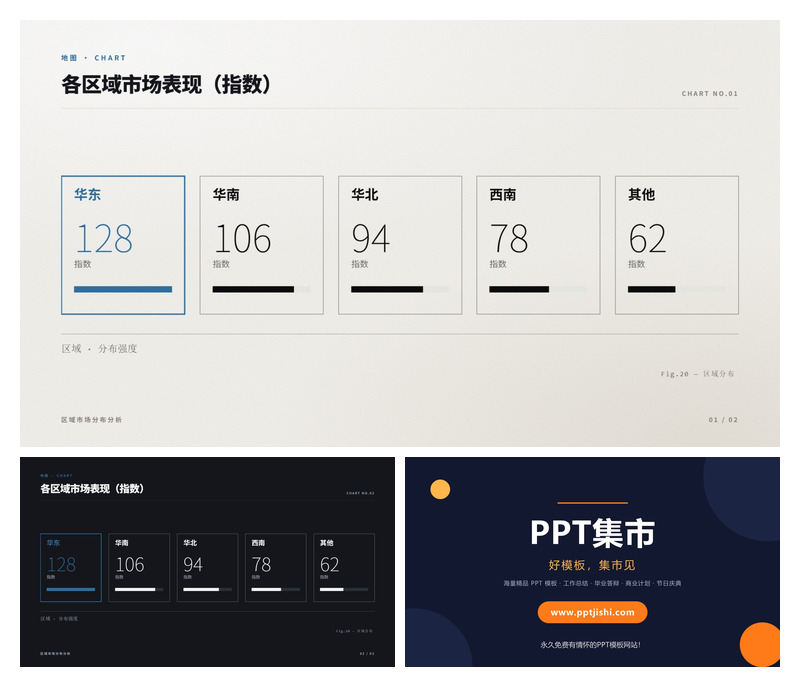Select the blue 地图 · CHART label on light slide
This screenshot has width=800, height=687.
(93, 58)
